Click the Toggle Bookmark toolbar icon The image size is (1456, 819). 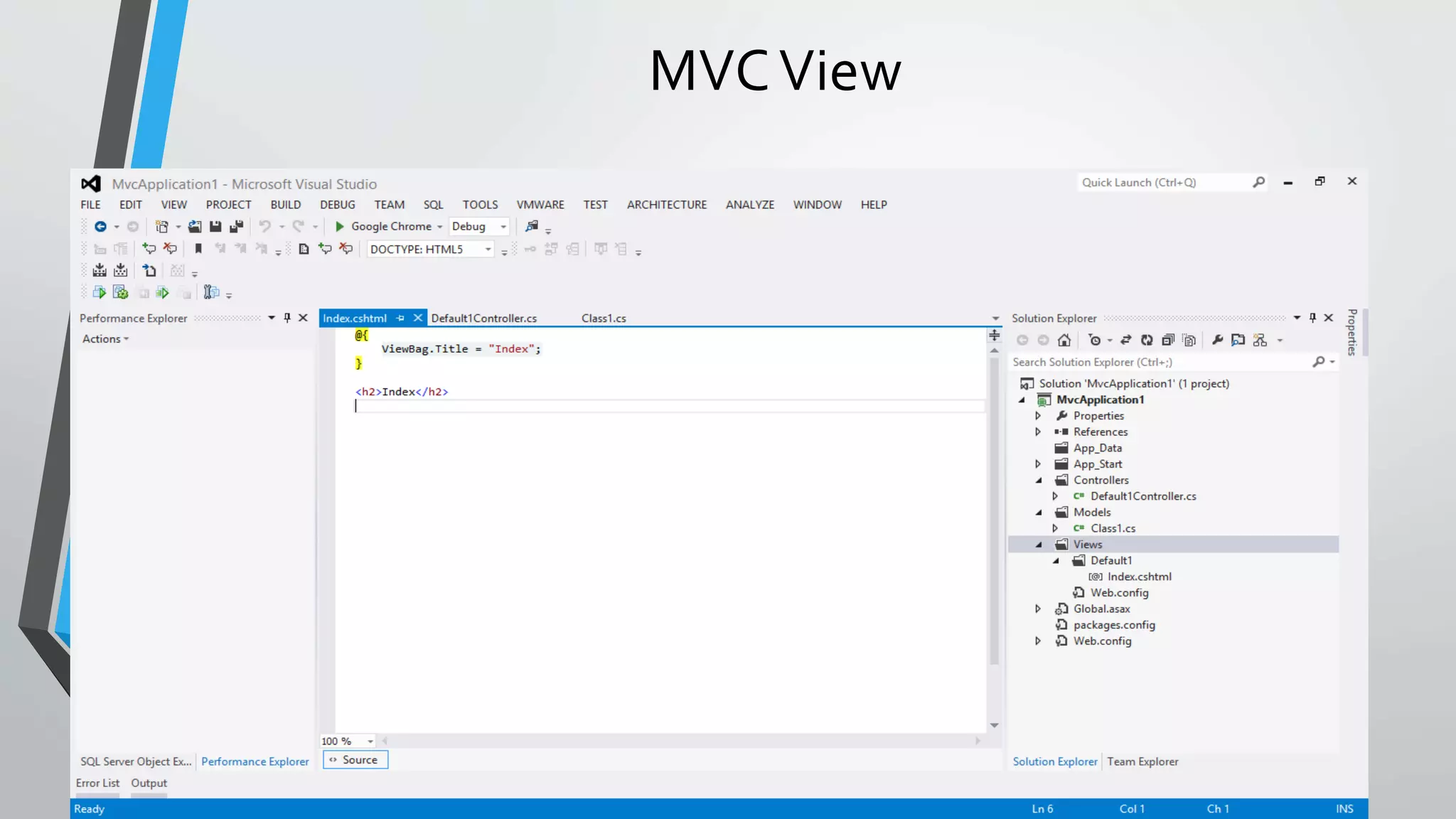(198, 249)
